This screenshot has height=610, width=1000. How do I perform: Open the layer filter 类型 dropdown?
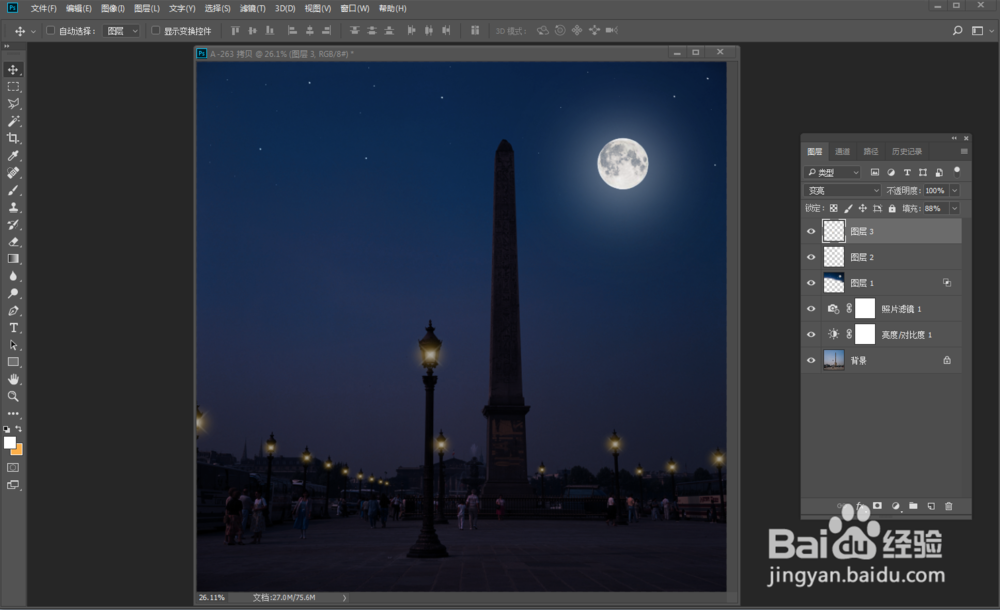[x=832, y=172]
